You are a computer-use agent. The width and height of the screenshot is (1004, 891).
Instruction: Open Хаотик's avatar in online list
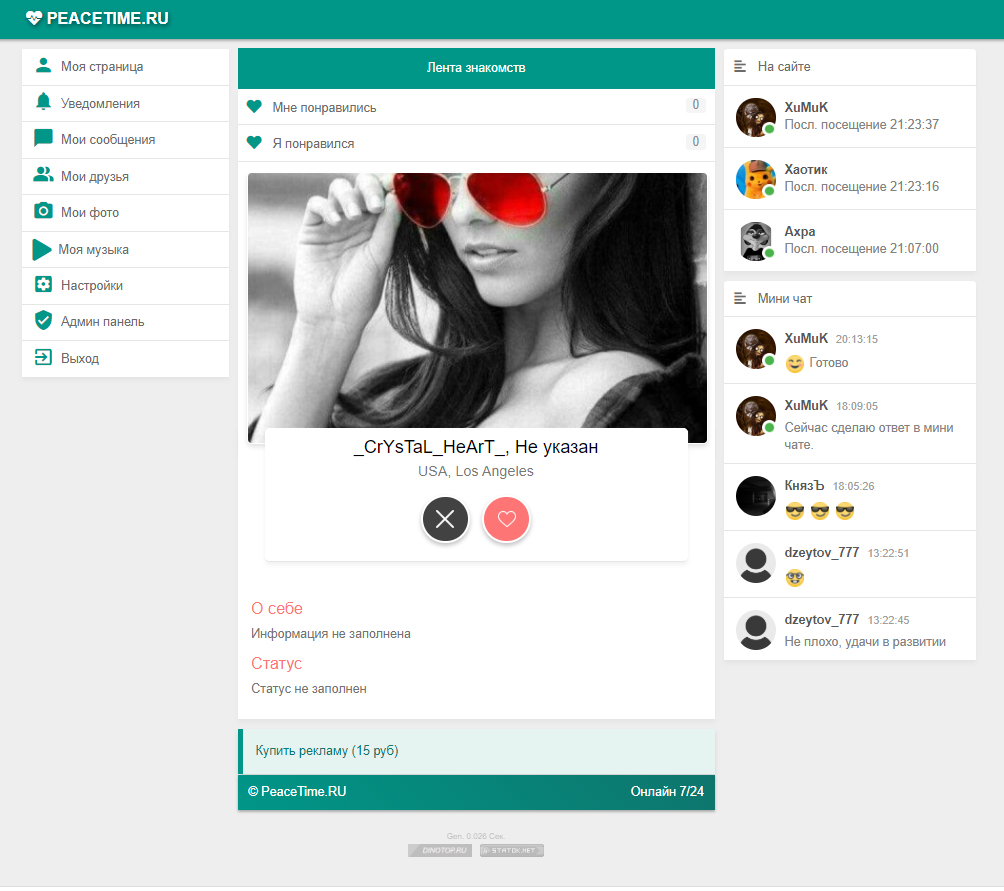point(756,179)
